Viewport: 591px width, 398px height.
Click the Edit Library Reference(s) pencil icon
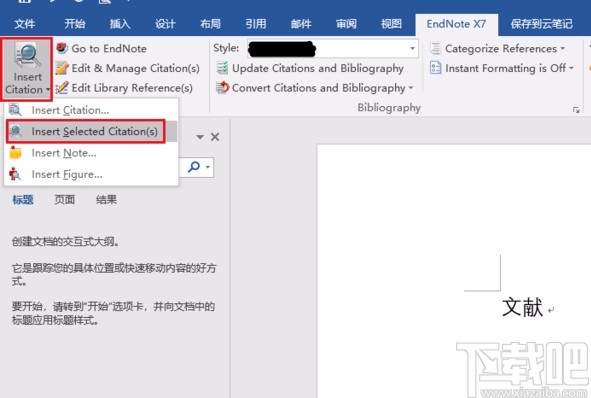(x=62, y=88)
